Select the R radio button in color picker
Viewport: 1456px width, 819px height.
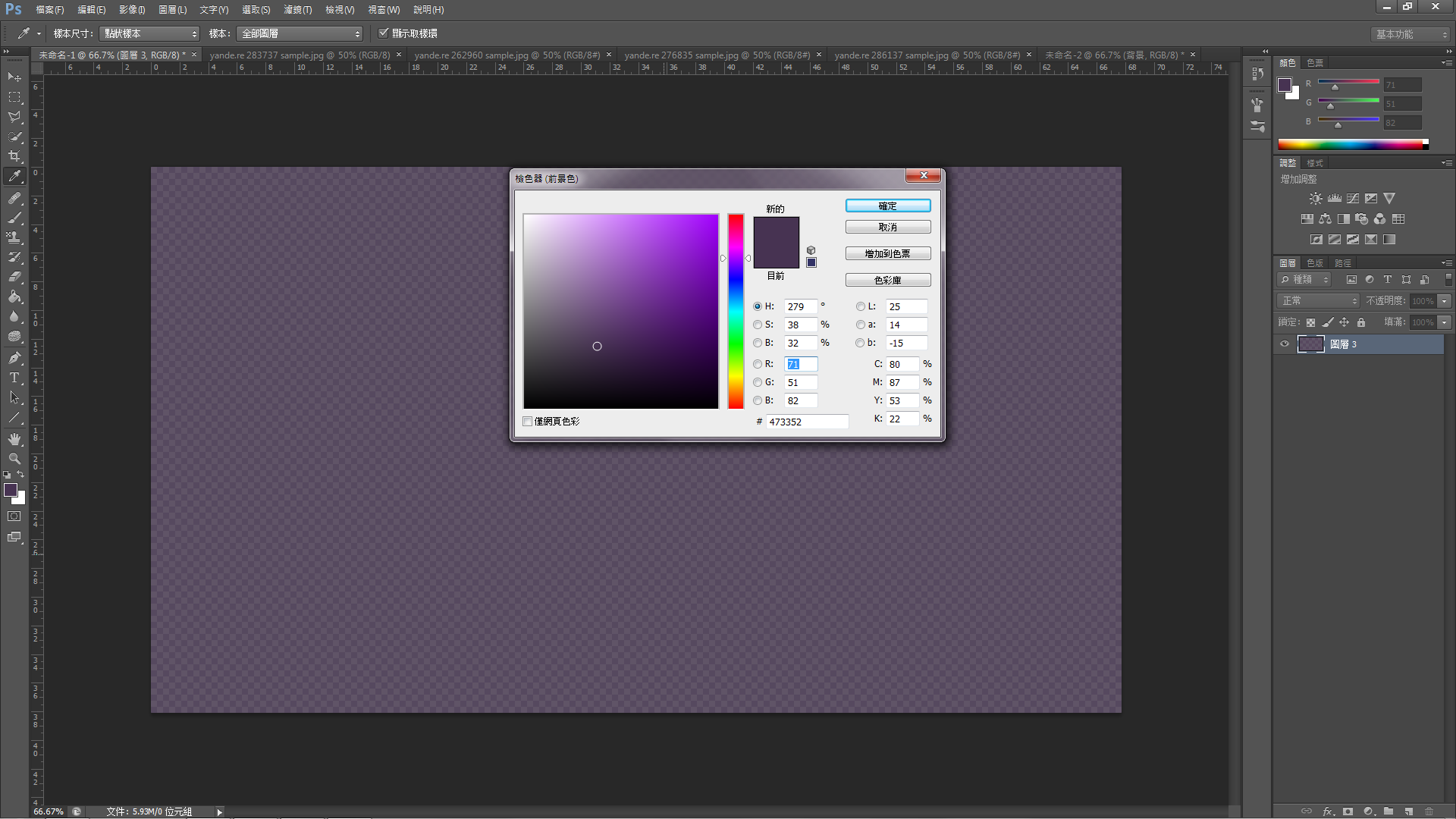point(758,364)
